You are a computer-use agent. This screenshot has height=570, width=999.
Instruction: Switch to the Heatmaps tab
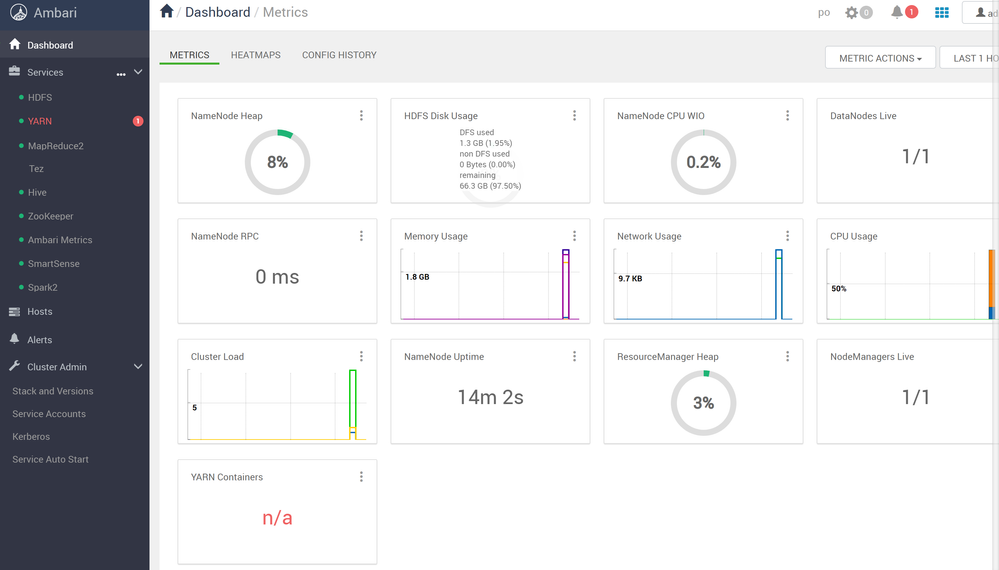pos(255,55)
